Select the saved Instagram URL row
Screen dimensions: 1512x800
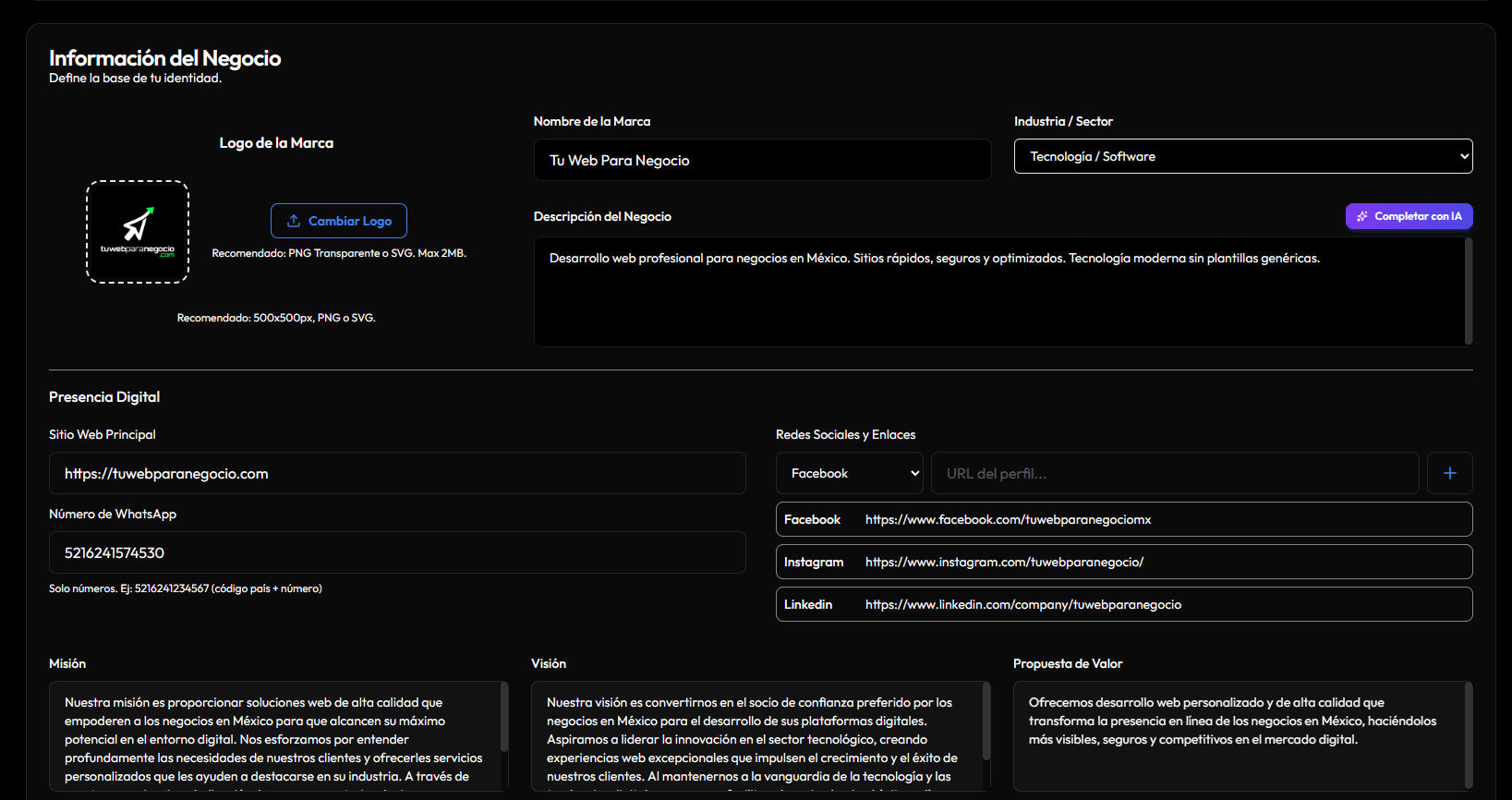pyautogui.click(x=1123, y=562)
